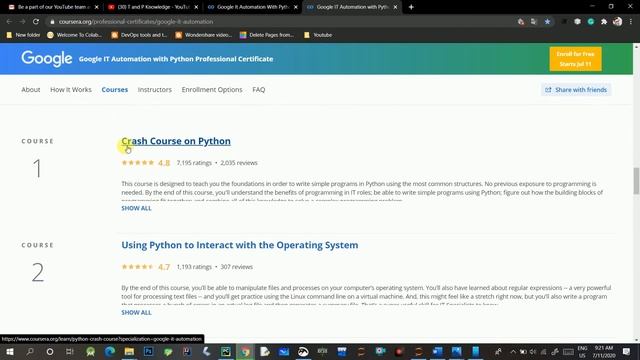Open File Explorer from the taskbar
This screenshot has width=640, height=360.
(x=129, y=352)
